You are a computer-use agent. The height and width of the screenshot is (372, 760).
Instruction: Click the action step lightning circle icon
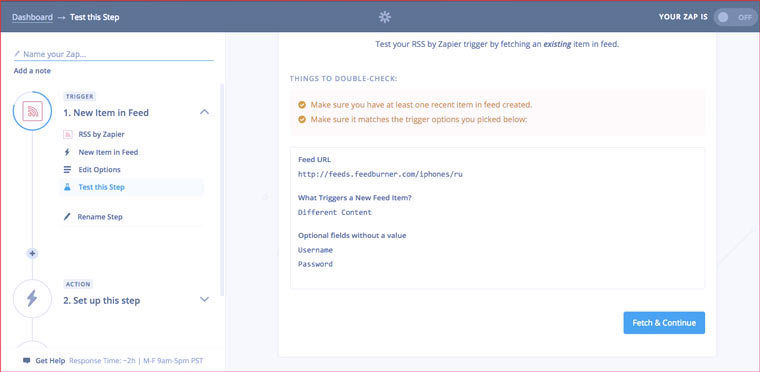pyautogui.click(x=32, y=298)
